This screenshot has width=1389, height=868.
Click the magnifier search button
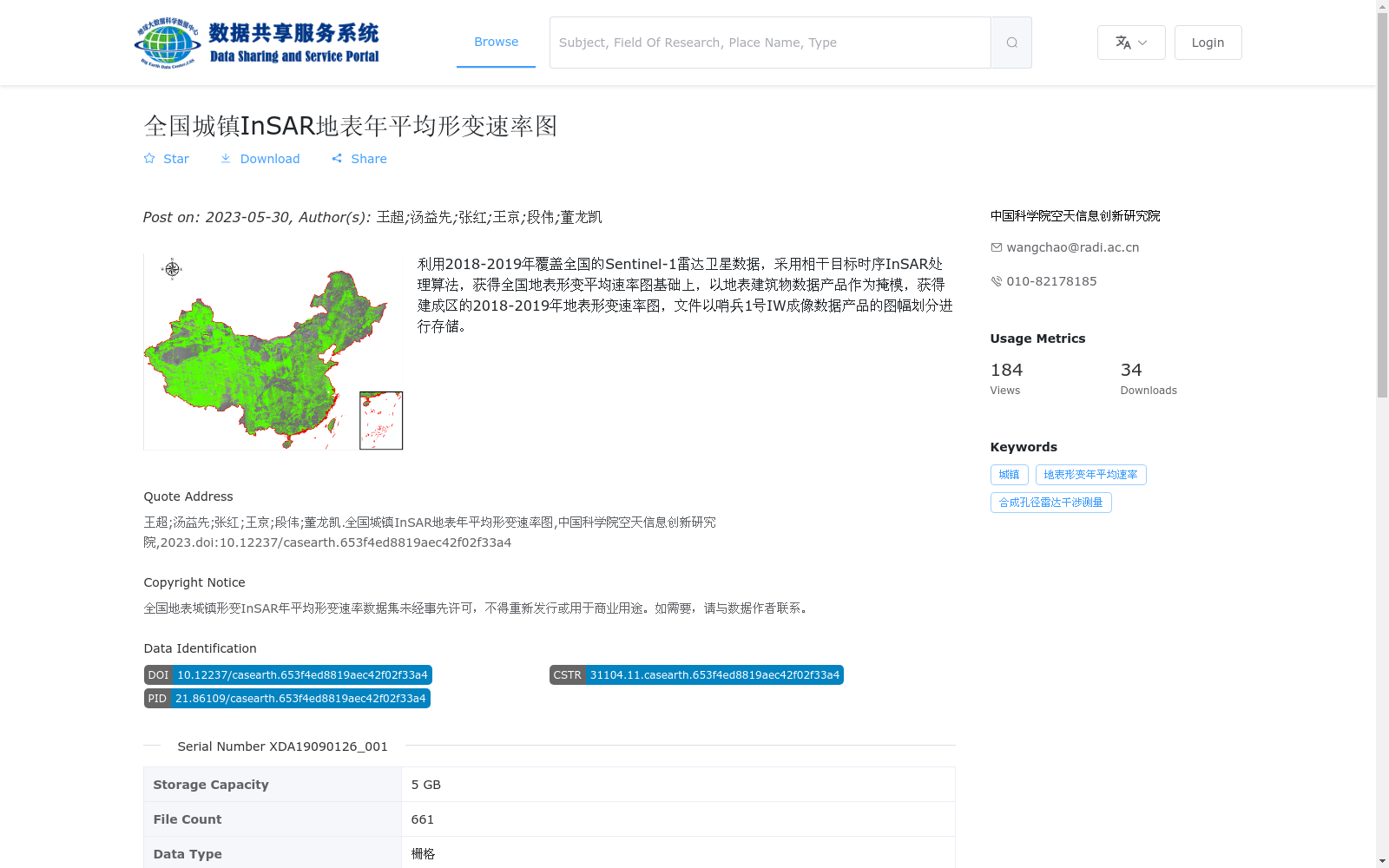1011,43
